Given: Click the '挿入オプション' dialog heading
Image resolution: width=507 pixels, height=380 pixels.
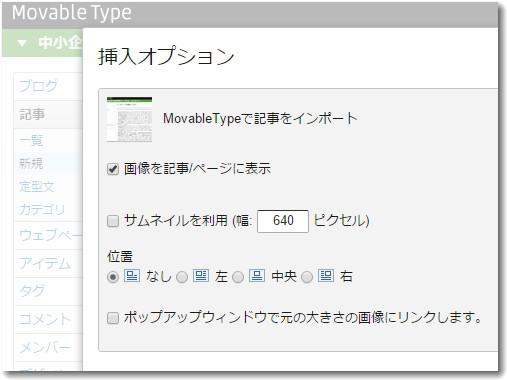Looking at the screenshot, I should point(166,56).
